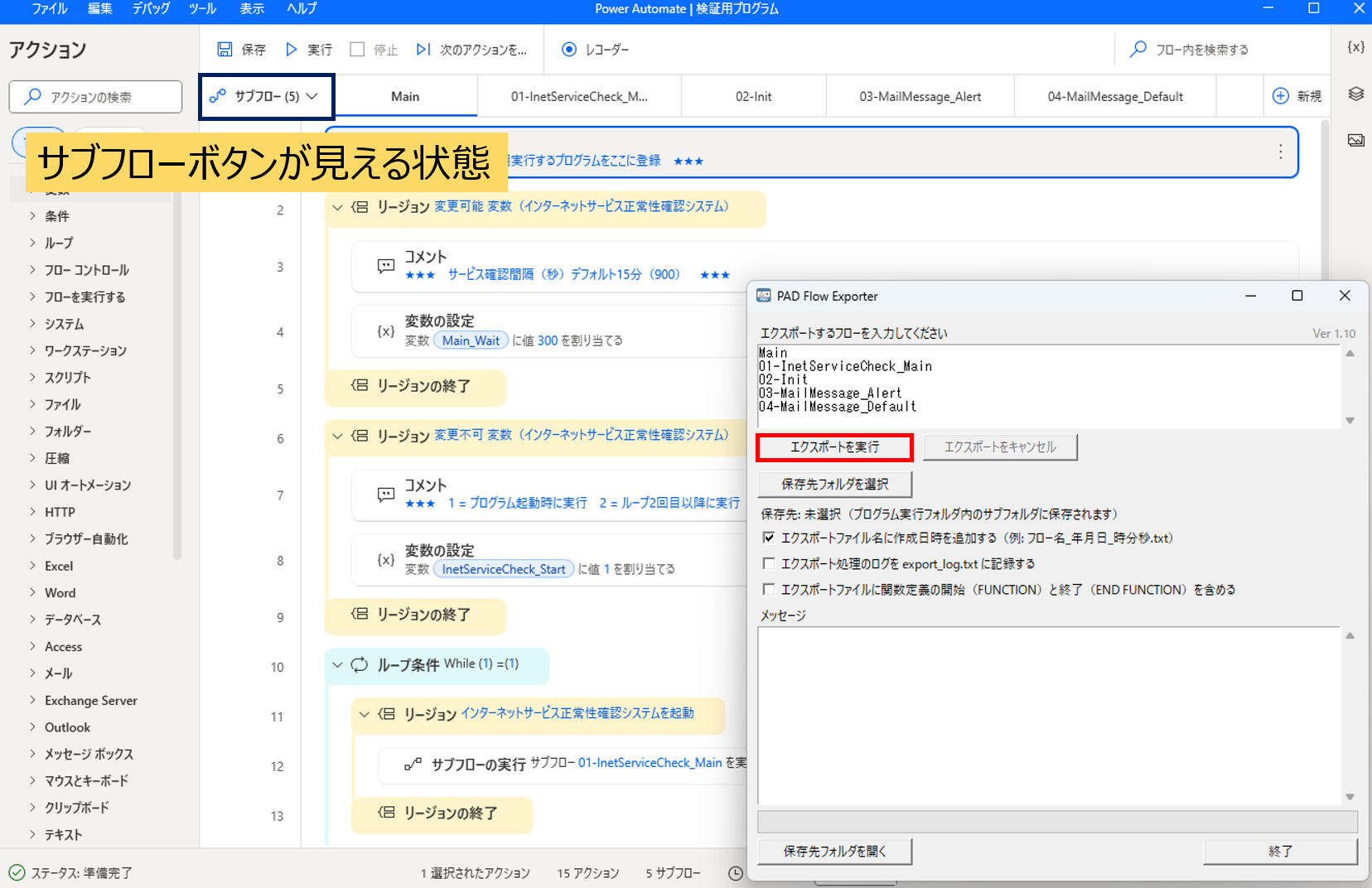Expand the Word action group

[32, 592]
